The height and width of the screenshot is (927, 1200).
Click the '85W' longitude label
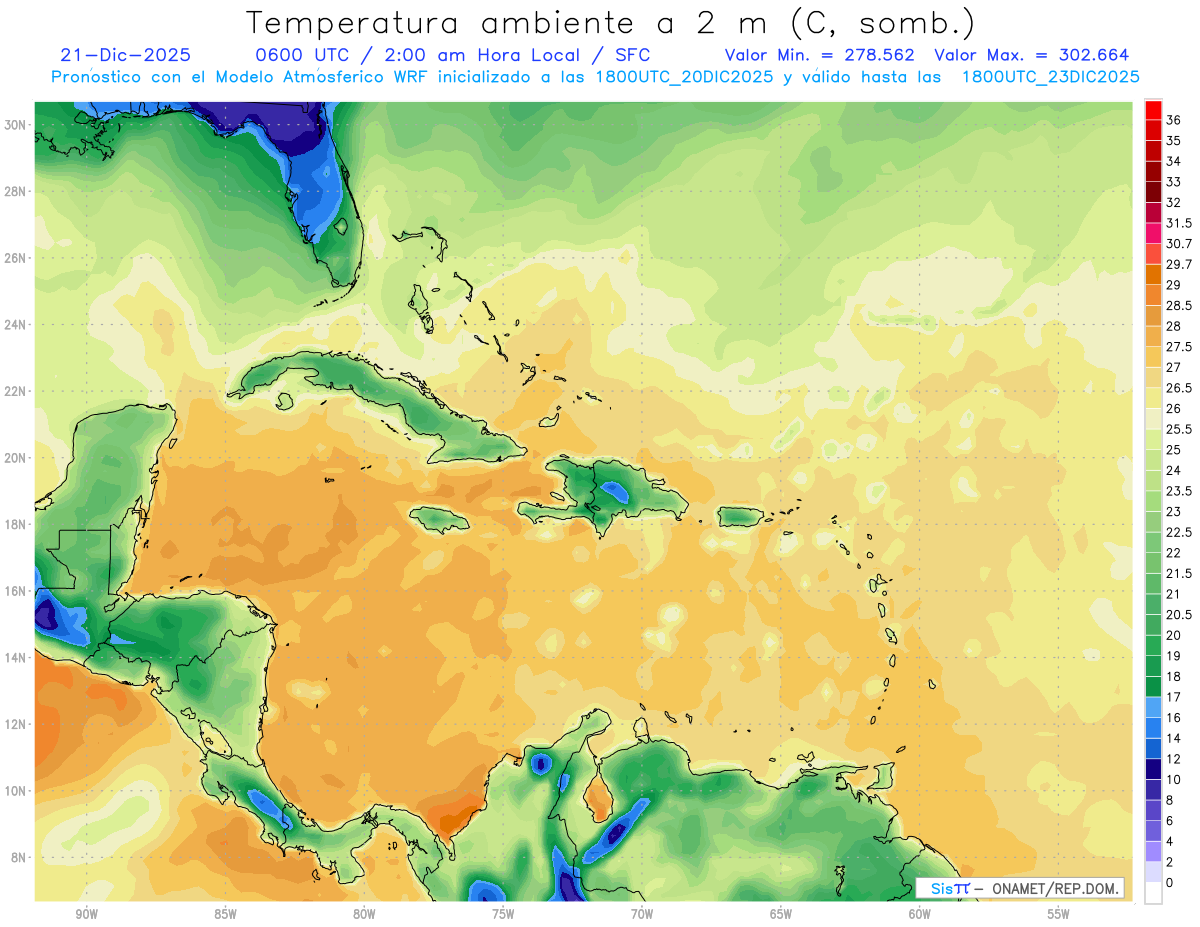pyautogui.click(x=225, y=913)
